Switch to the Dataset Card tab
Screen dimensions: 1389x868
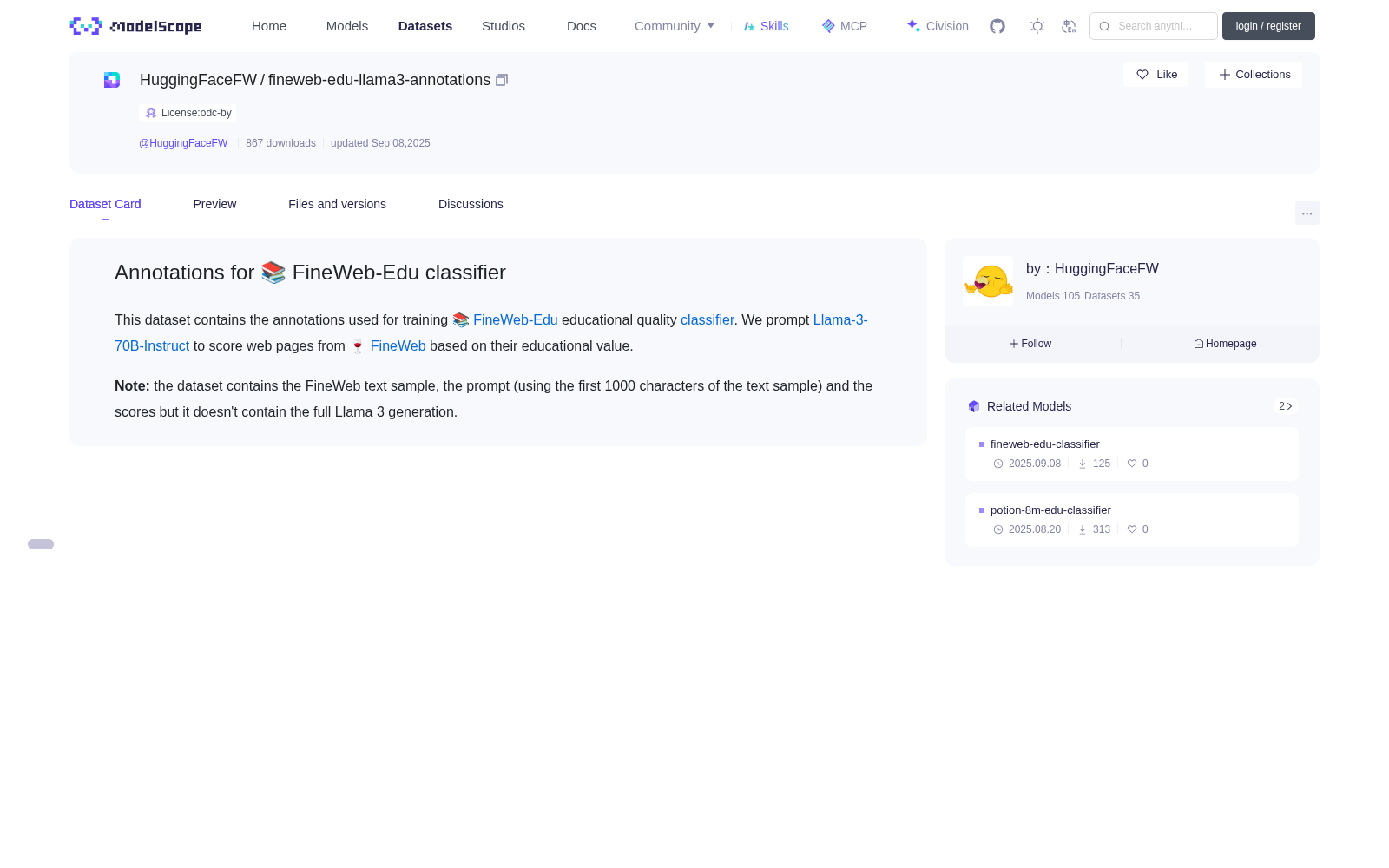(x=105, y=204)
